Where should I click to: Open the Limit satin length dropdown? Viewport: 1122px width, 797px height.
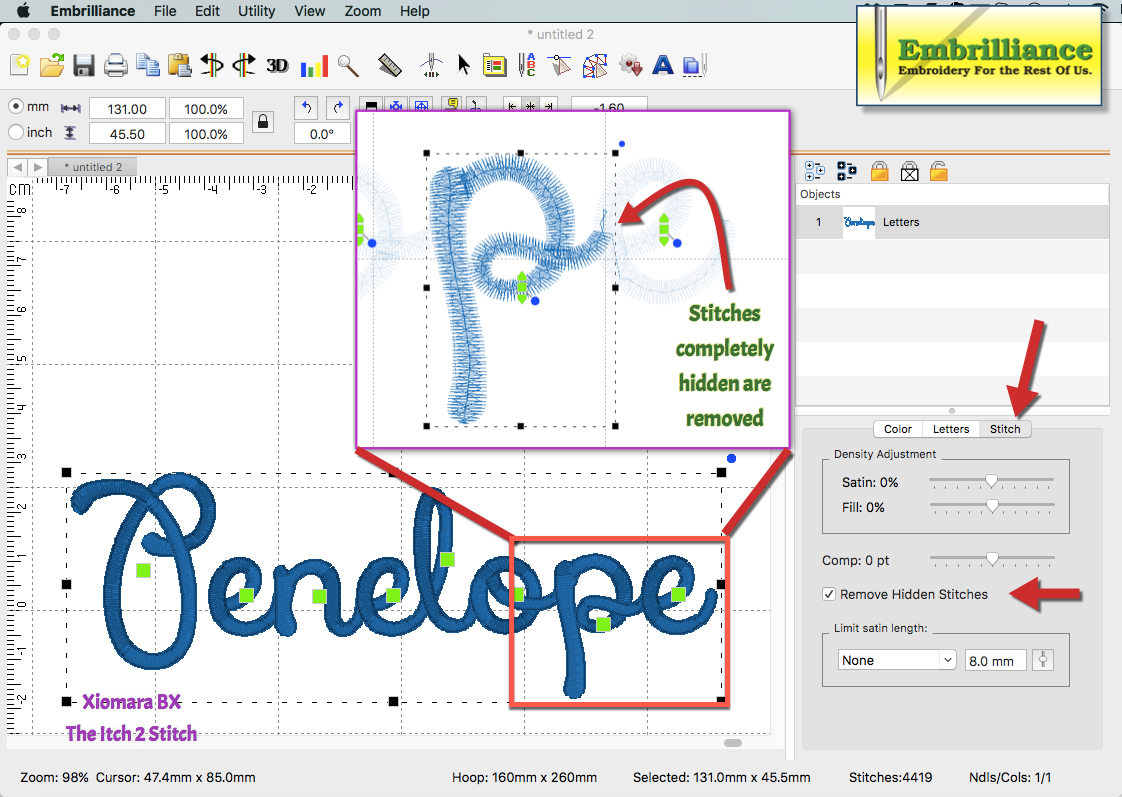(x=897, y=660)
